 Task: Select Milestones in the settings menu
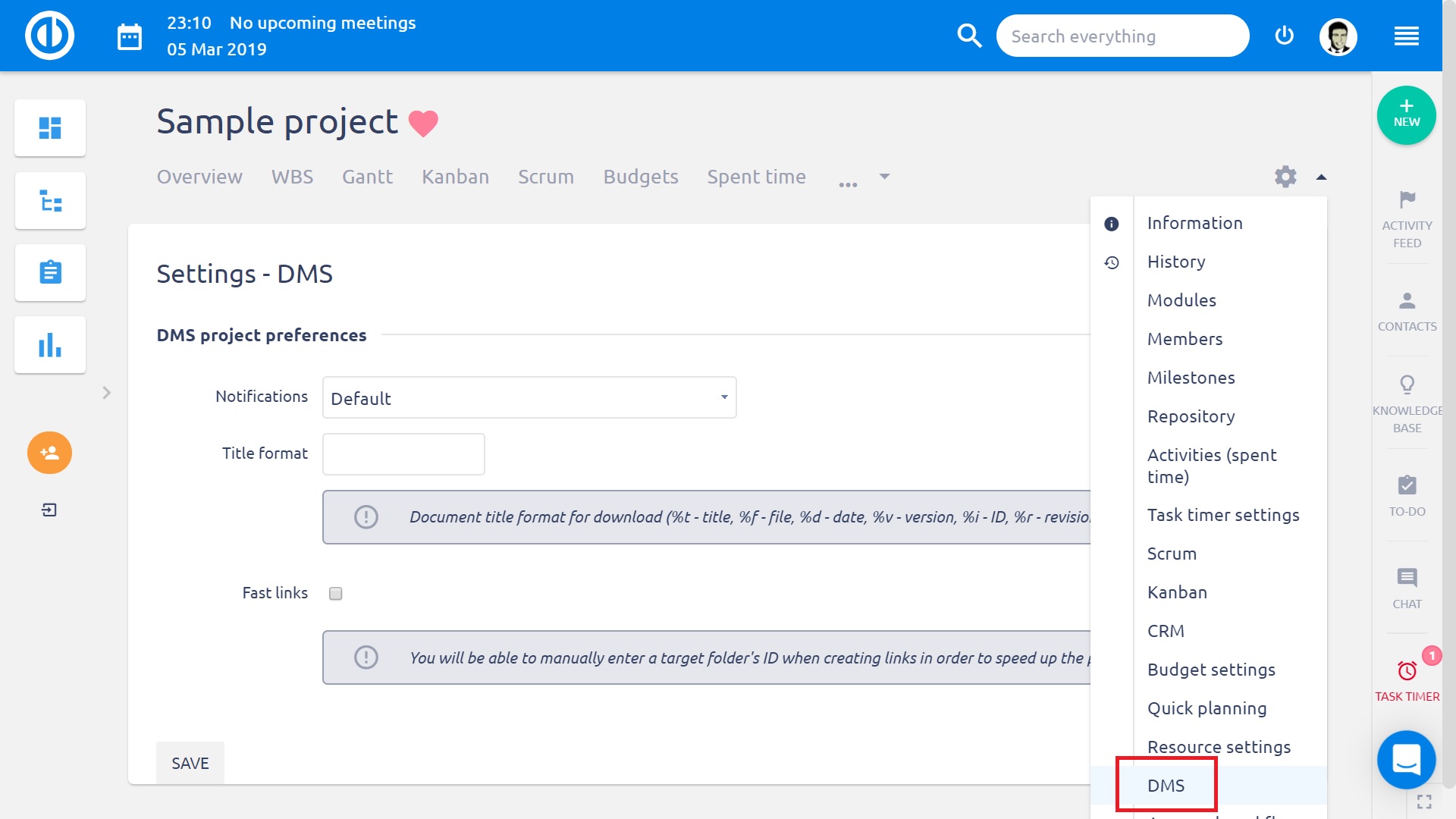1191,377
